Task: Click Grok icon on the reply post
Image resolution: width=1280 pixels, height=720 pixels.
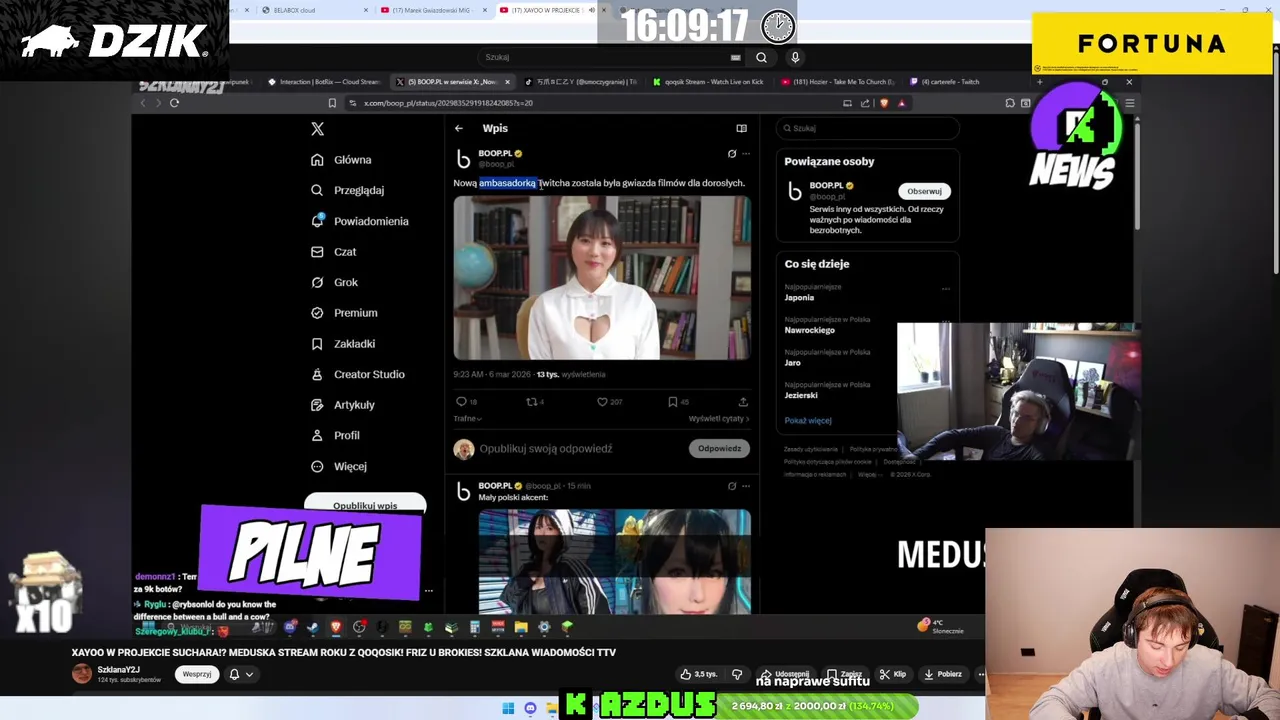Action: (x=732, y=486)
